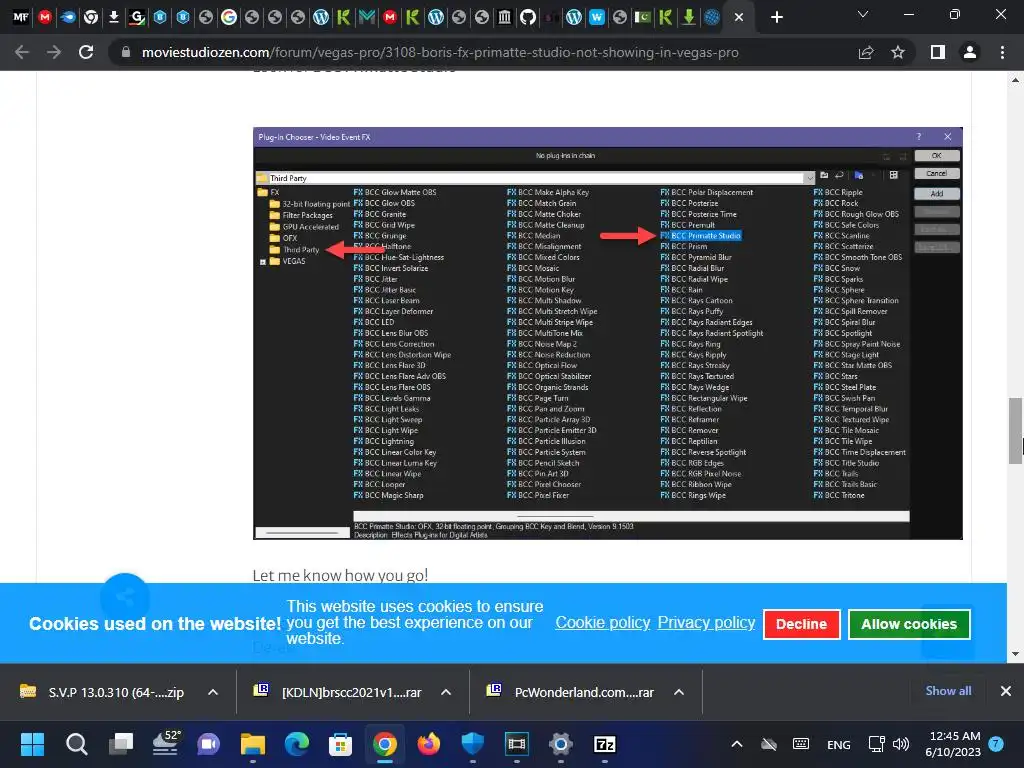This screenshot has height=768, width=1024.
Task: Switch to Firefox on the taskbar
Action: click(x=428, y=744)
